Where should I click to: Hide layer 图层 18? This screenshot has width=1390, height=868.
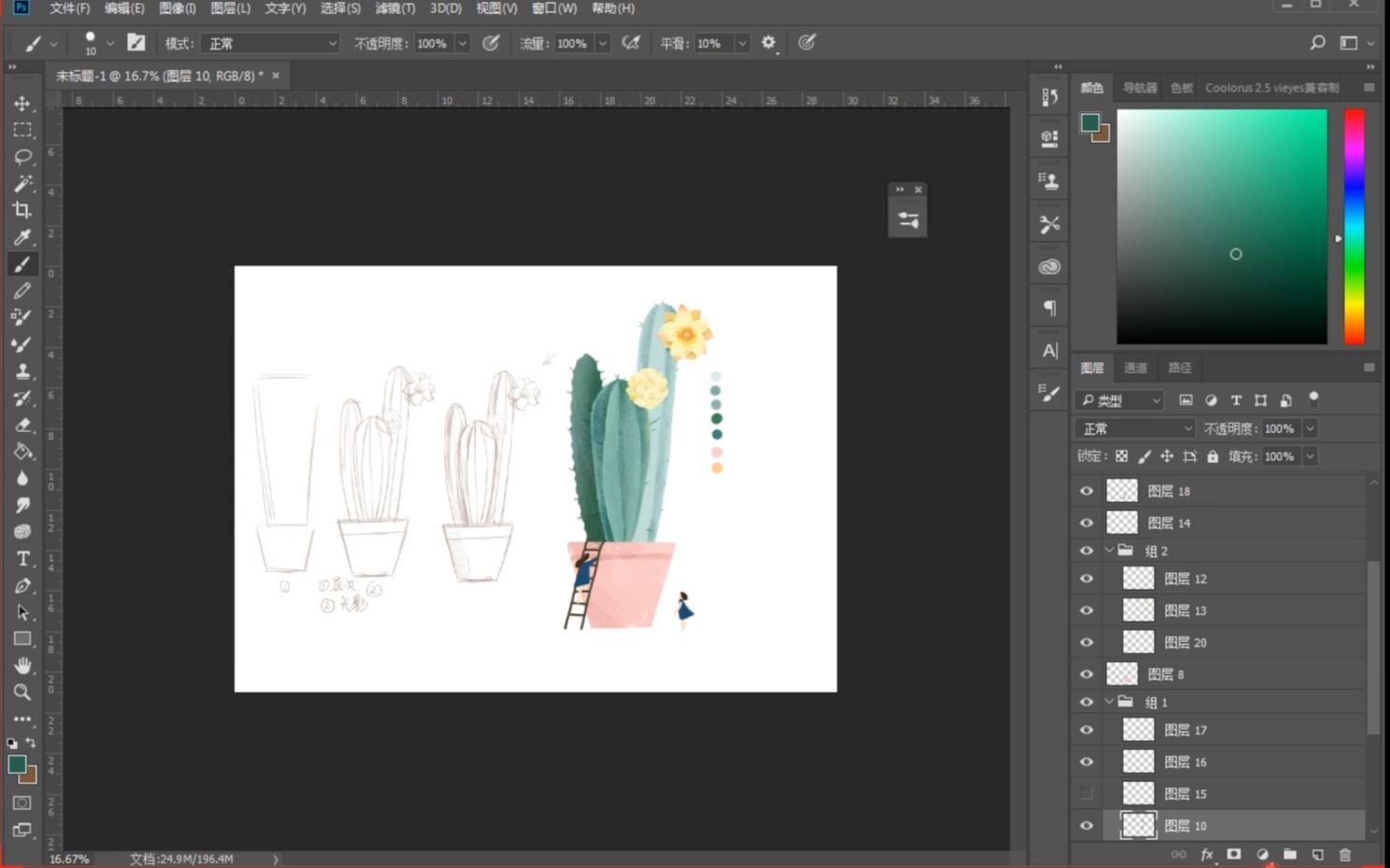tap(1087, 491)
